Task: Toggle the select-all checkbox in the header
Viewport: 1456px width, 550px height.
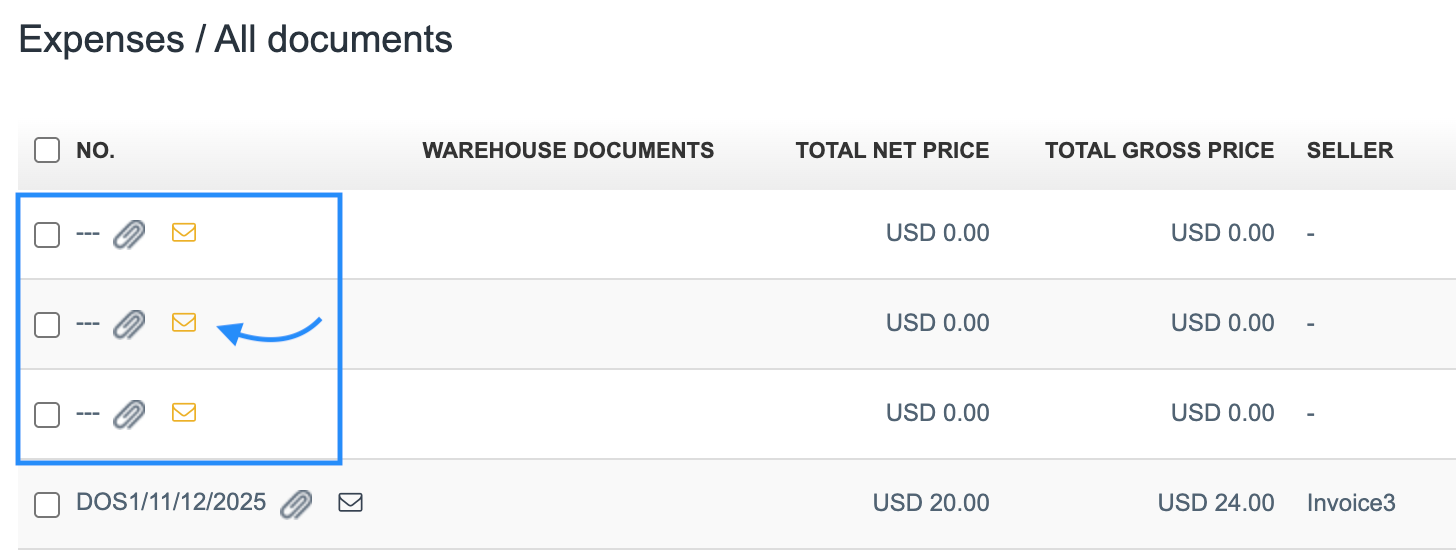Action: point(47,151)
